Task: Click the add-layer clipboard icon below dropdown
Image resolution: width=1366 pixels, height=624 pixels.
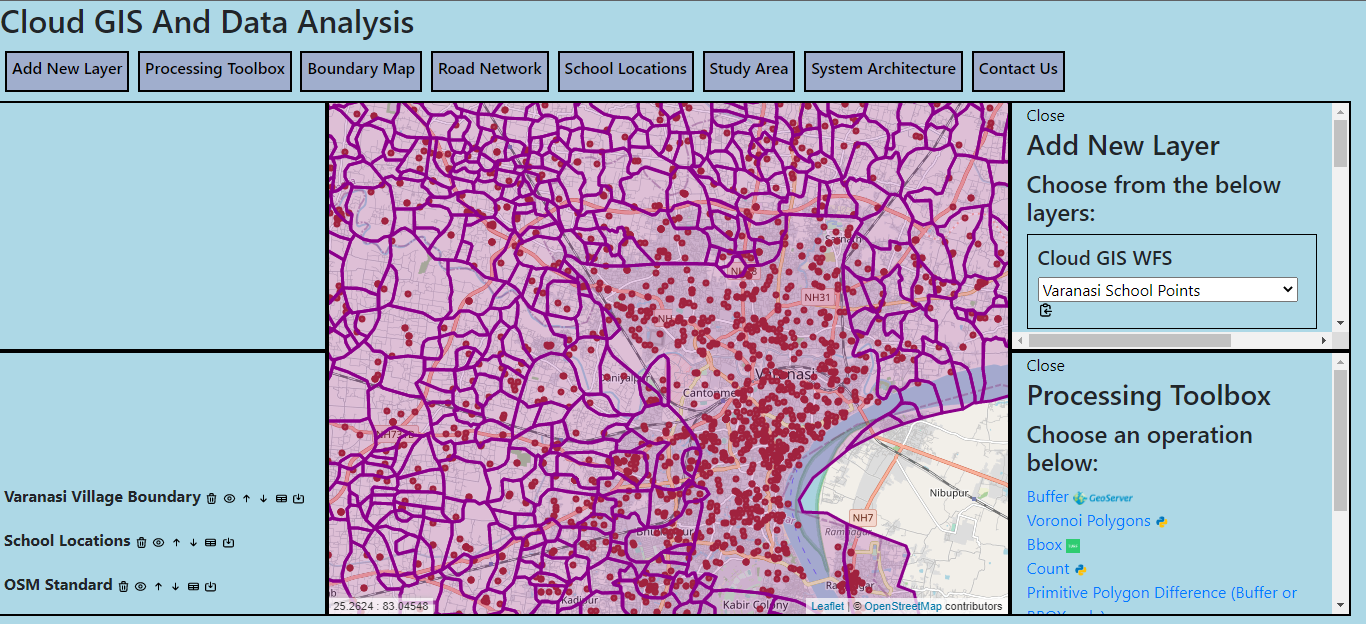Action: point(1046,310)
